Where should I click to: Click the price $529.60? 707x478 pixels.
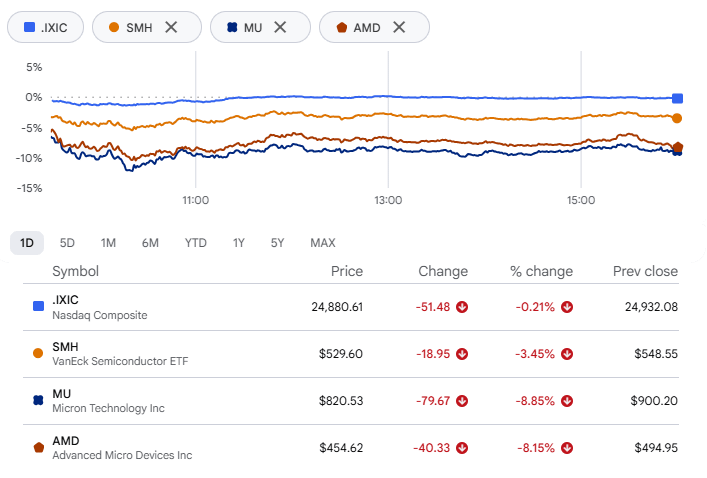click(x=340, y=354)
